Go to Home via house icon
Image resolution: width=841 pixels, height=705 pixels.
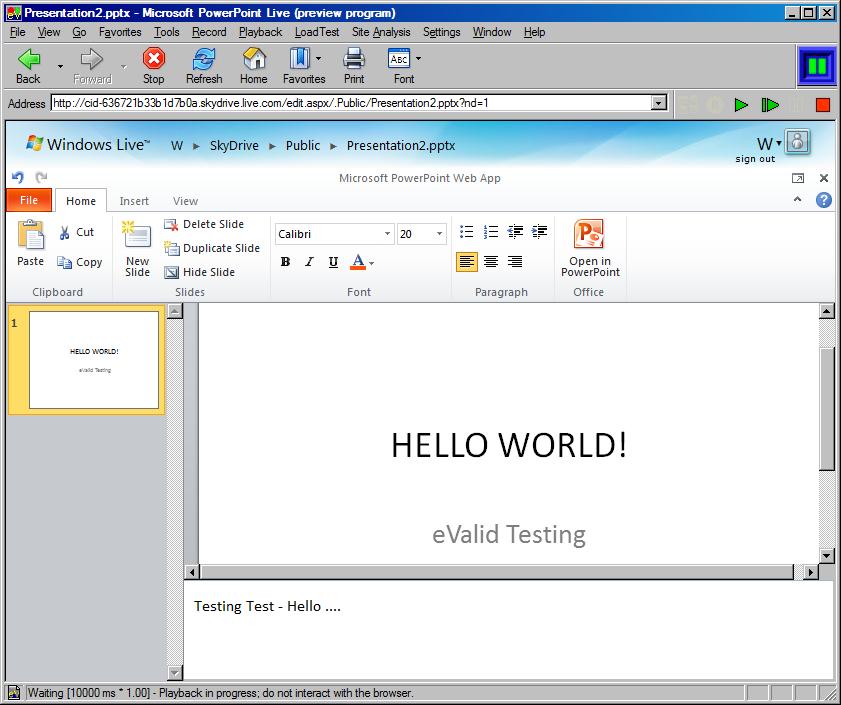tap(254, 58)
